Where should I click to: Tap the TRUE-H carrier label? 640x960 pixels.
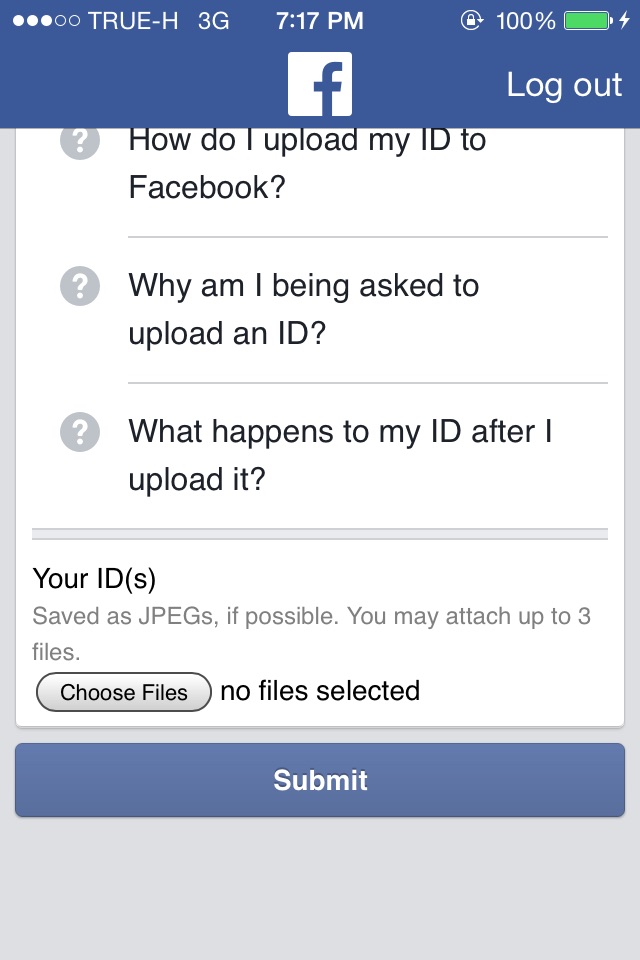133,21
